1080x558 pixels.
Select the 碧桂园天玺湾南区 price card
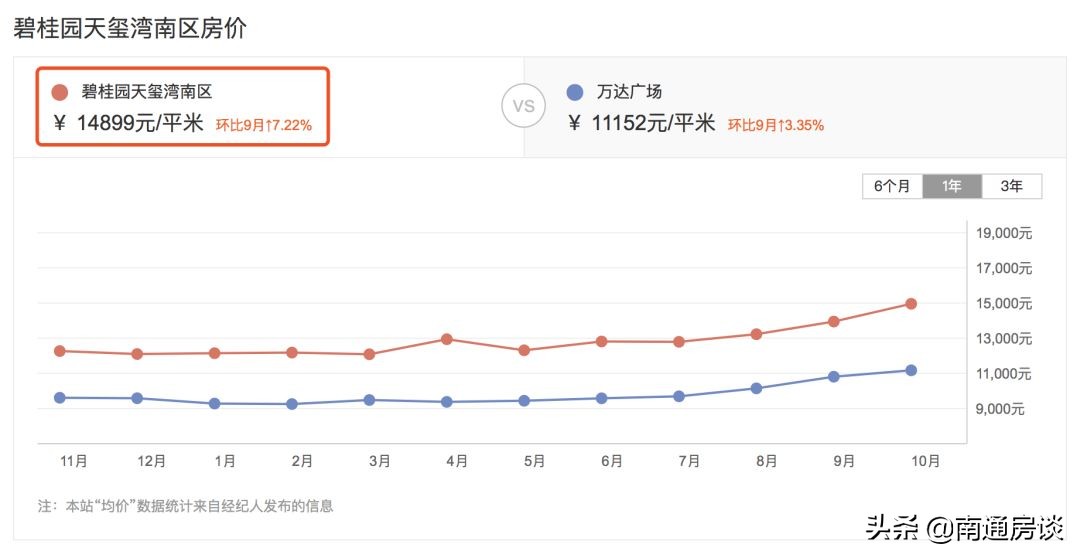click(x=183, y=107)
